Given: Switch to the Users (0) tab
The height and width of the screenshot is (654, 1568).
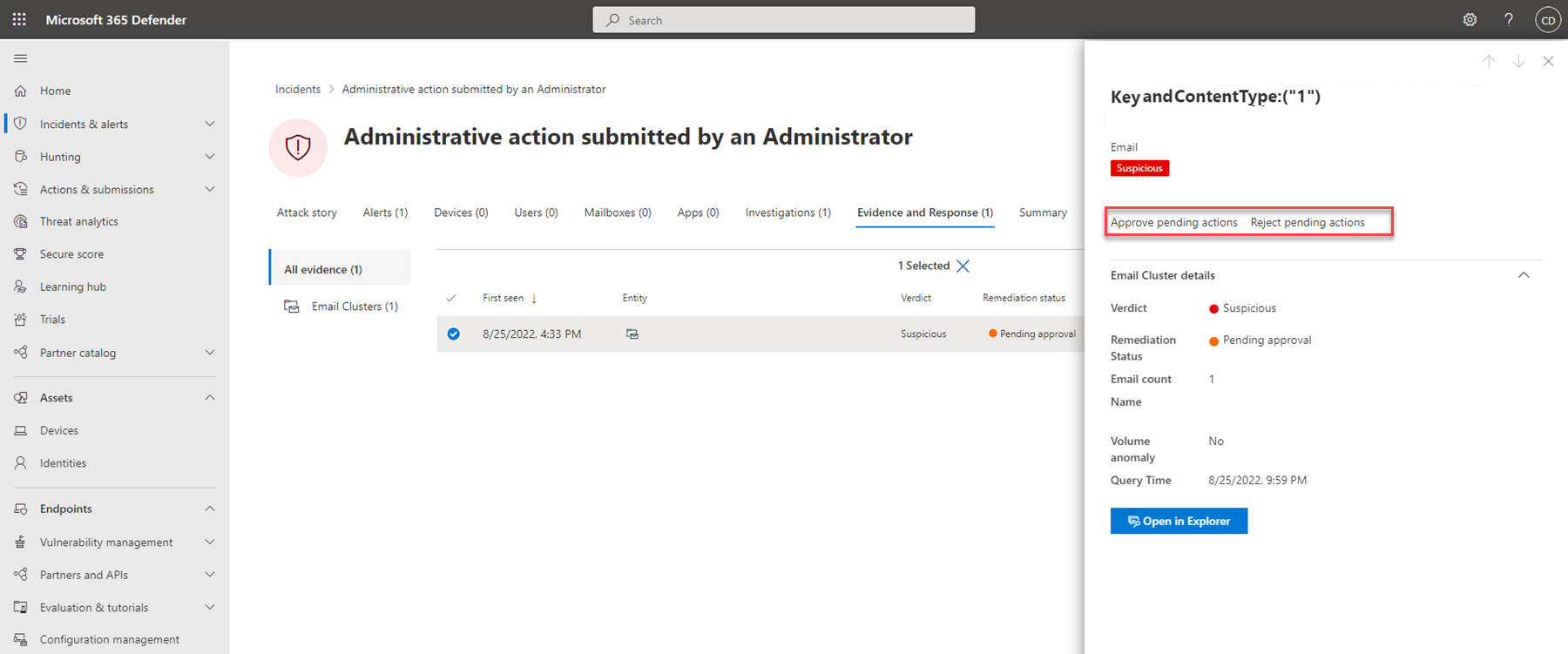Looking at the screenshot, I should (x=536, y=212).
